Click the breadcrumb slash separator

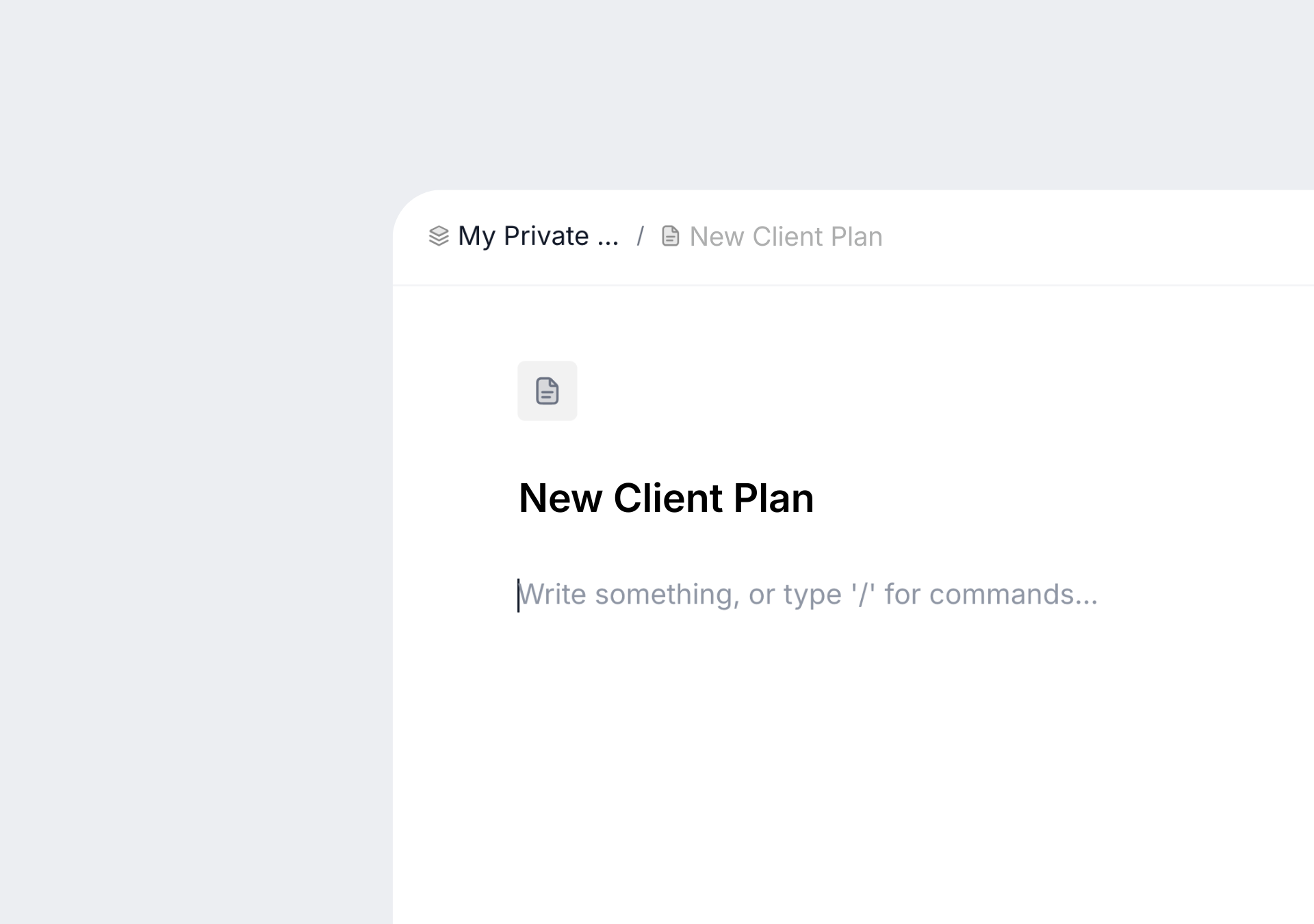click(641, 236)
